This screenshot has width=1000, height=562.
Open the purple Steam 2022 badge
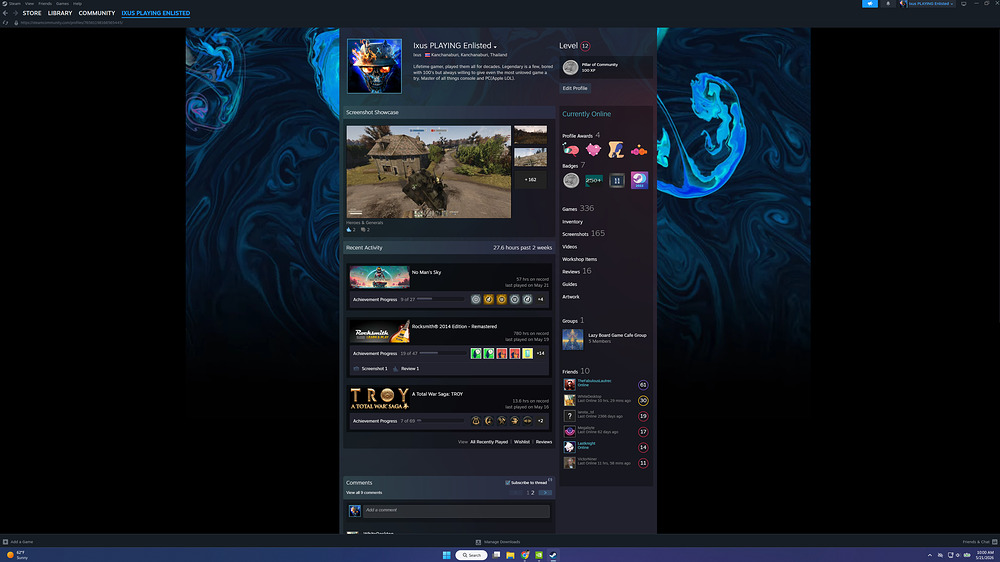pyautogui.click(x=639, y=181)
